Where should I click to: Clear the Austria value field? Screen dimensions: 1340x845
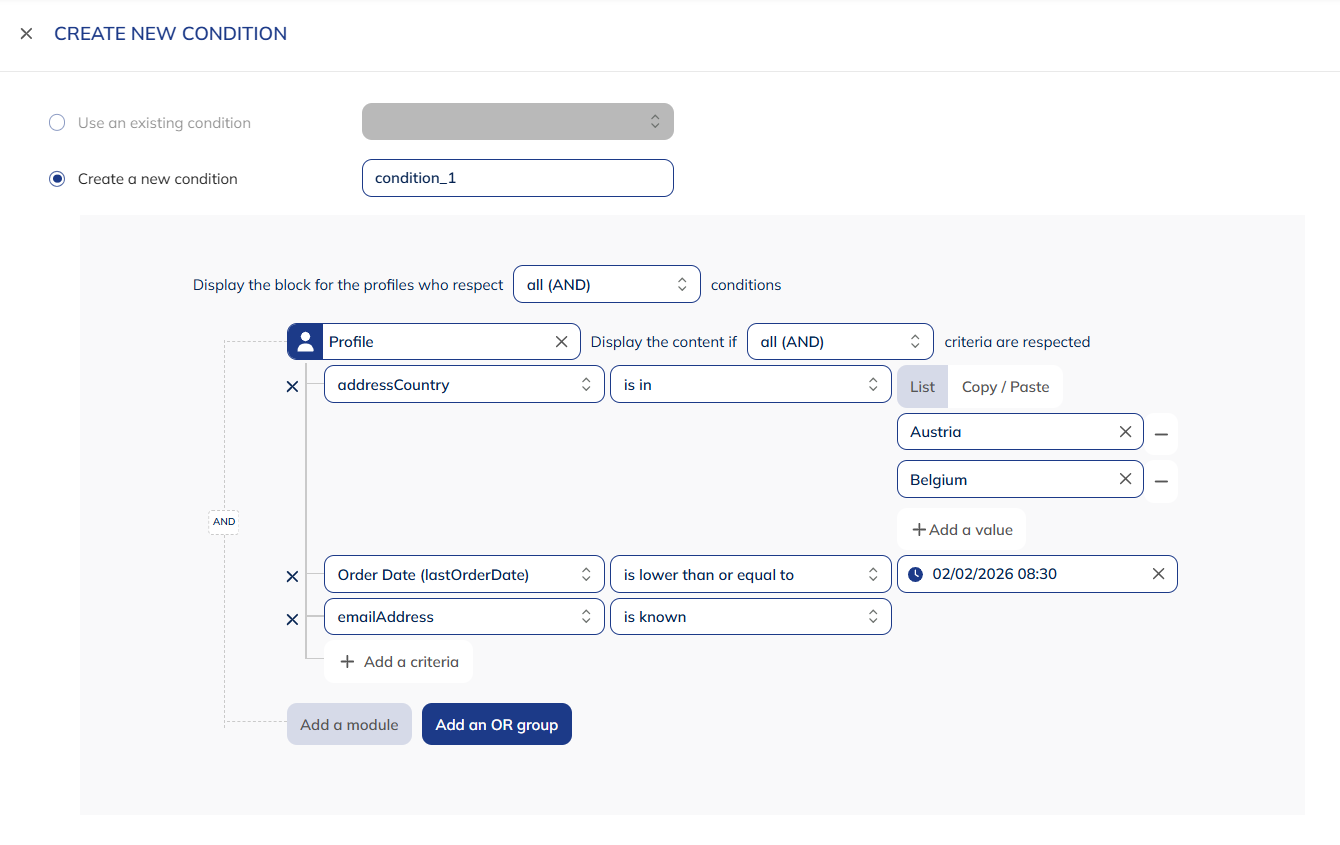[x=1125, y=432]
